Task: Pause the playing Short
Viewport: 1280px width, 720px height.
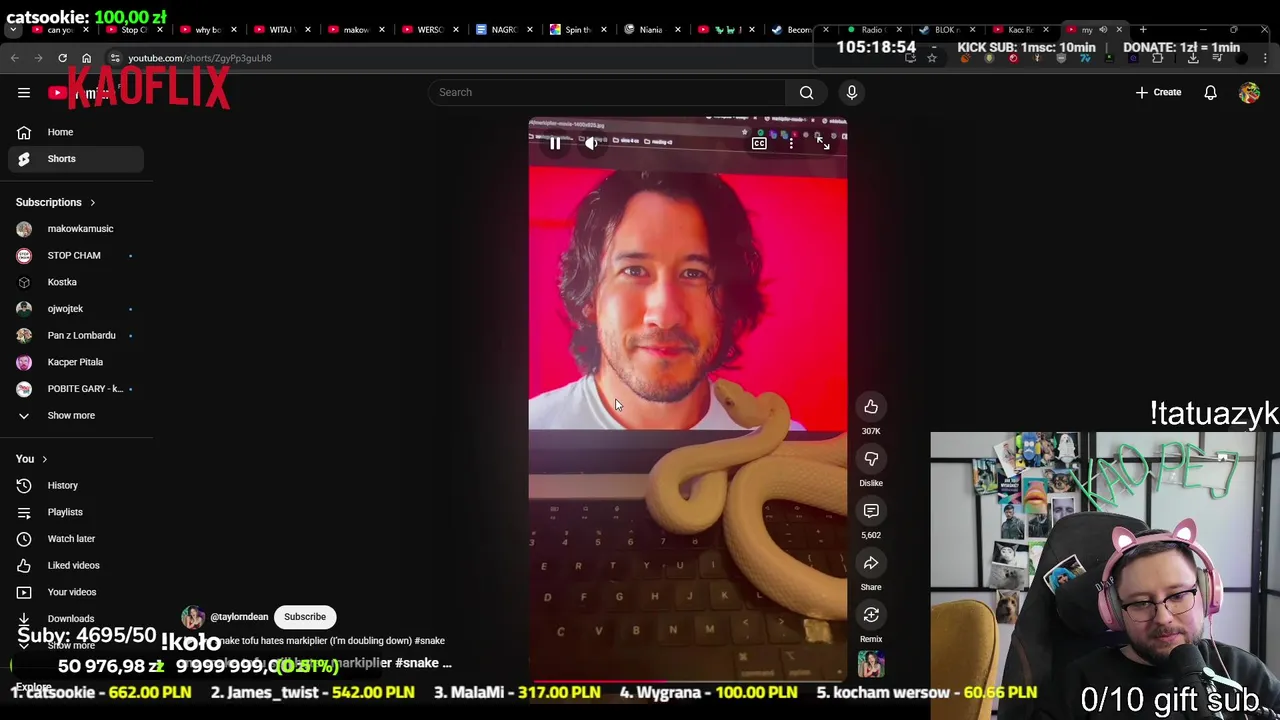Action: [x=555, y=143]
